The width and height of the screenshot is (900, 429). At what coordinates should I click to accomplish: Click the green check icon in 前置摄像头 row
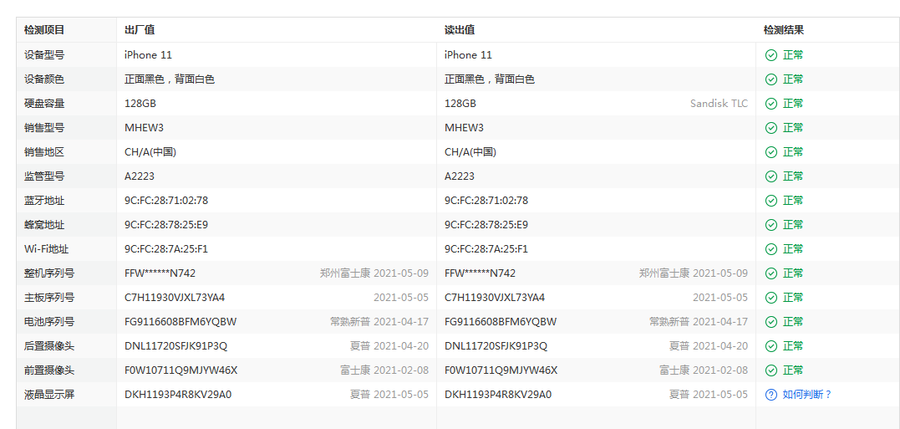771,370
